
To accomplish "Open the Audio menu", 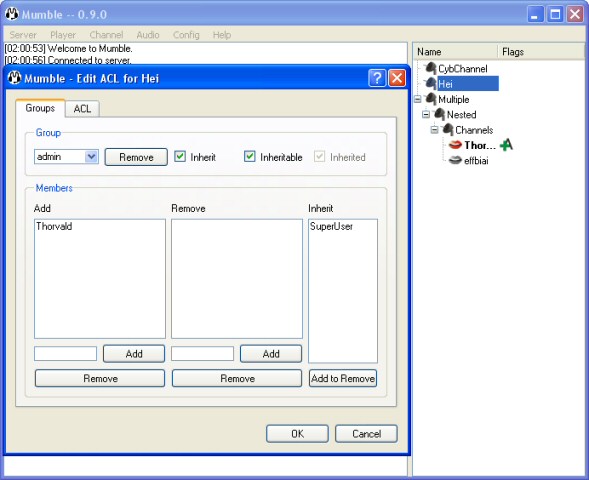I will [148, 35].
